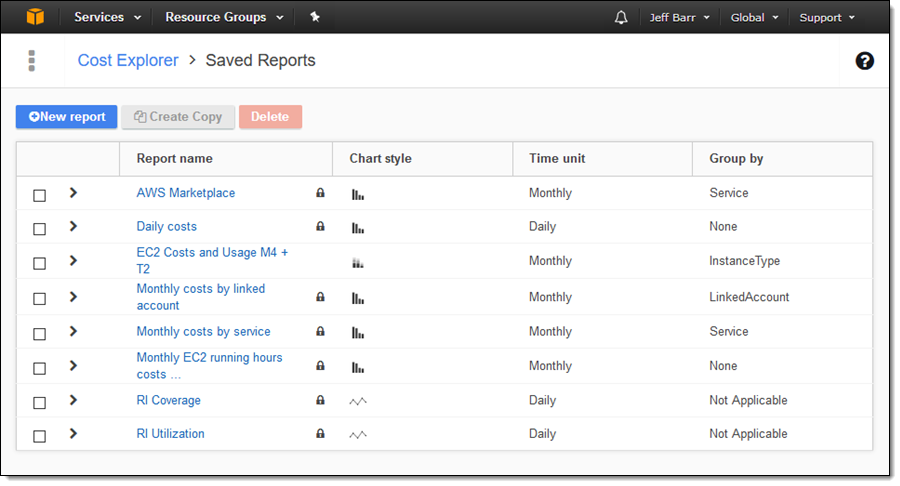Click the New report button
The height and width of the screenshot is (486, 900).
(x=67, y=117)
